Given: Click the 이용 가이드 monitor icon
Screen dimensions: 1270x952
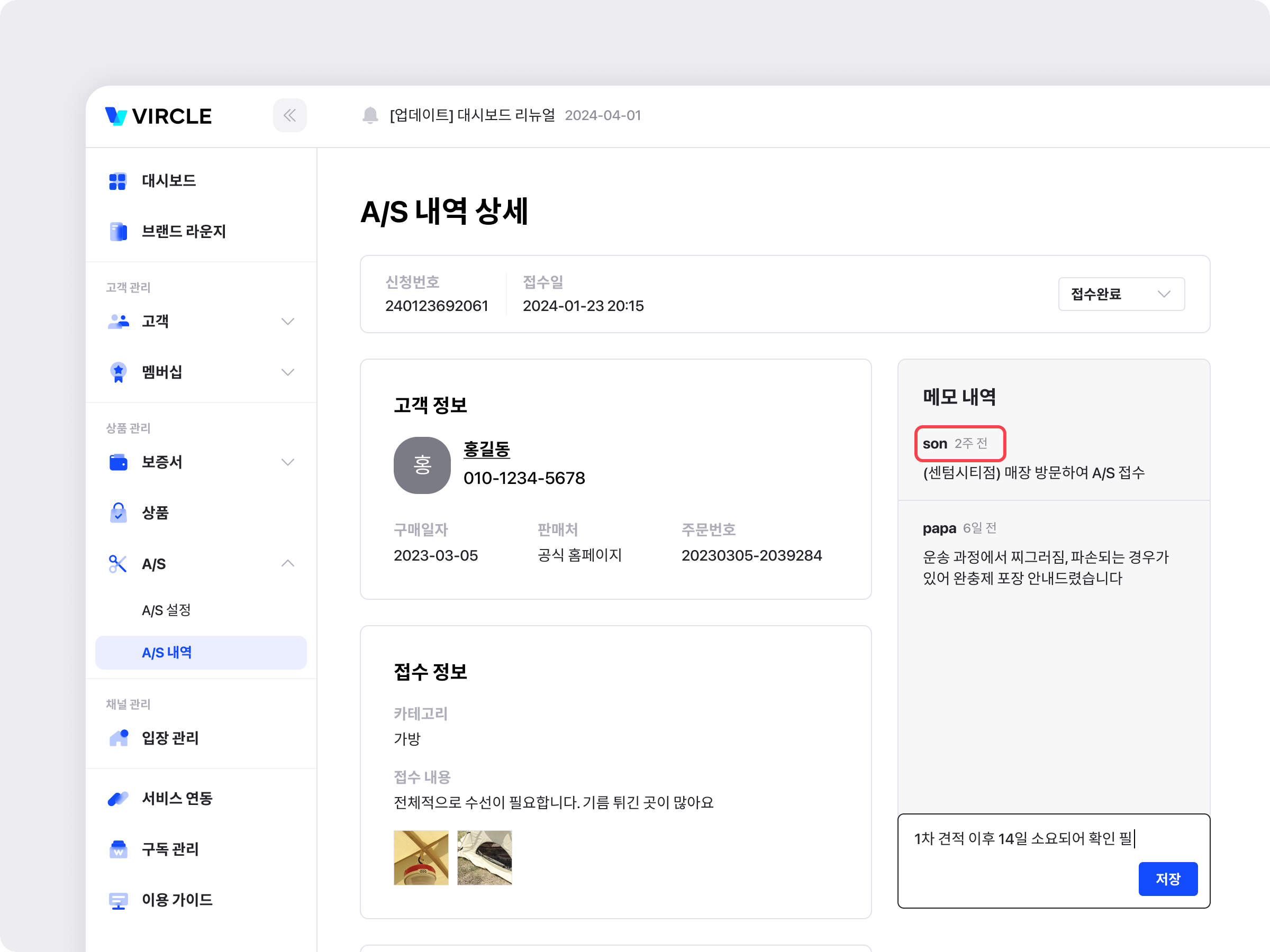Looking at the screenshot, I should click(x=119, y=900).
